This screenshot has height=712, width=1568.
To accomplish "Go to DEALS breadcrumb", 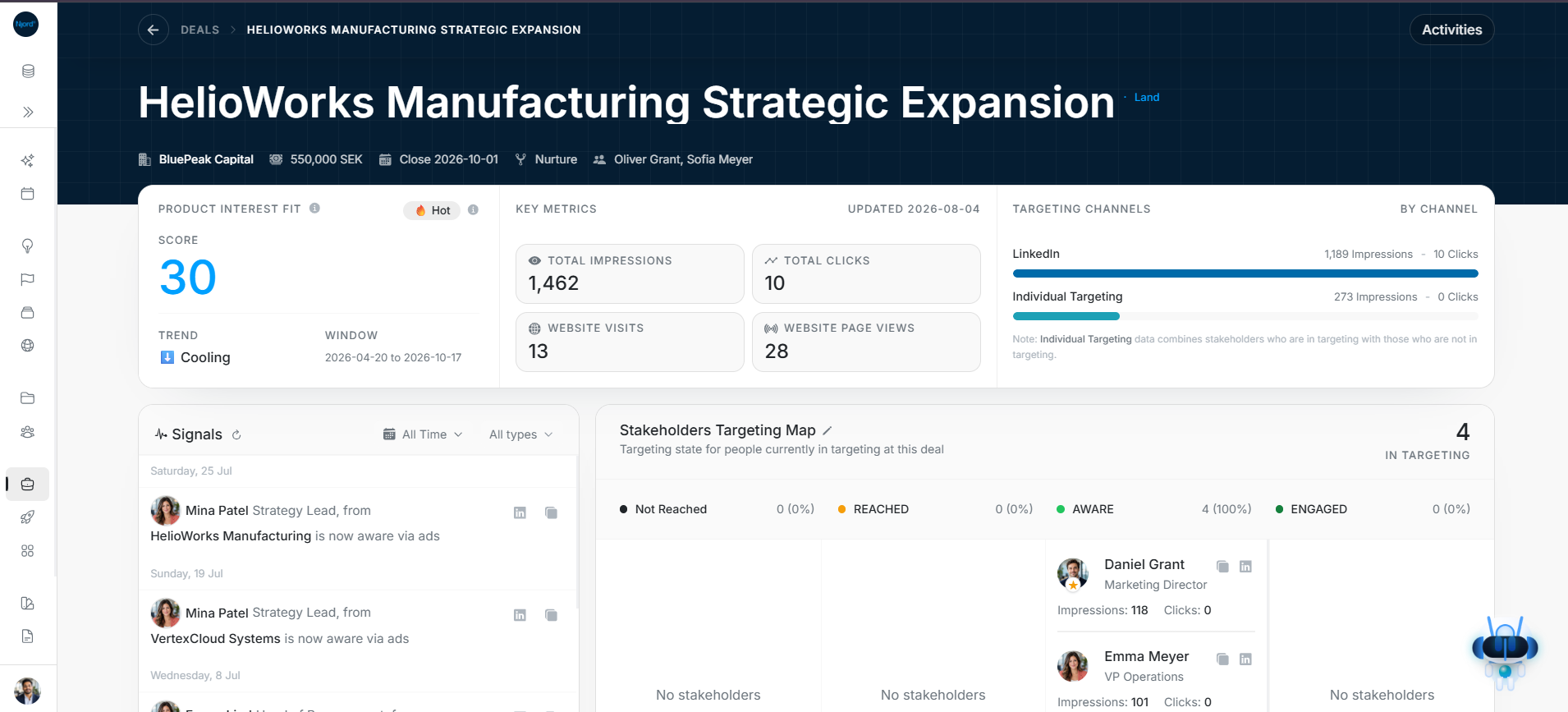I will pyautogui.click(x=199, y=30).
